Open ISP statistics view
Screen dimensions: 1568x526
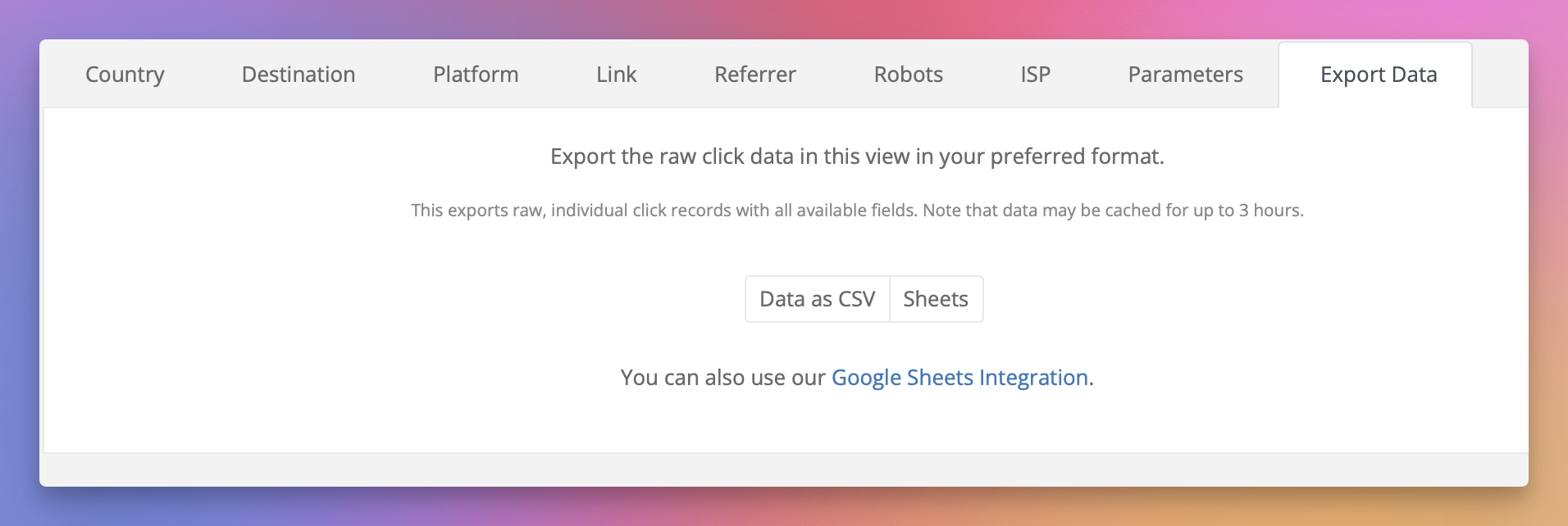tap(1035, 75)
